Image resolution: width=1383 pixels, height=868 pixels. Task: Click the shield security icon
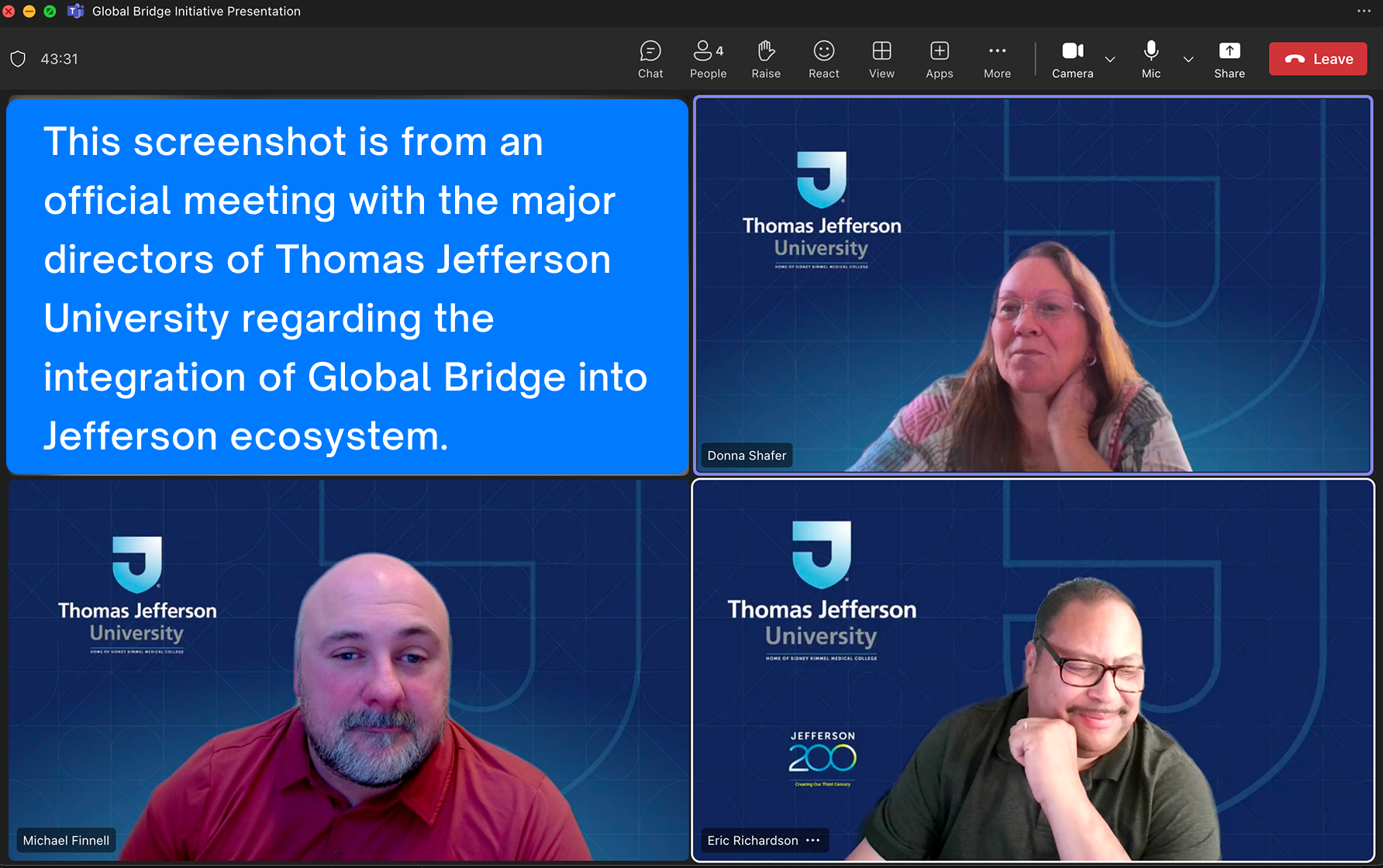tap(19, 59)
